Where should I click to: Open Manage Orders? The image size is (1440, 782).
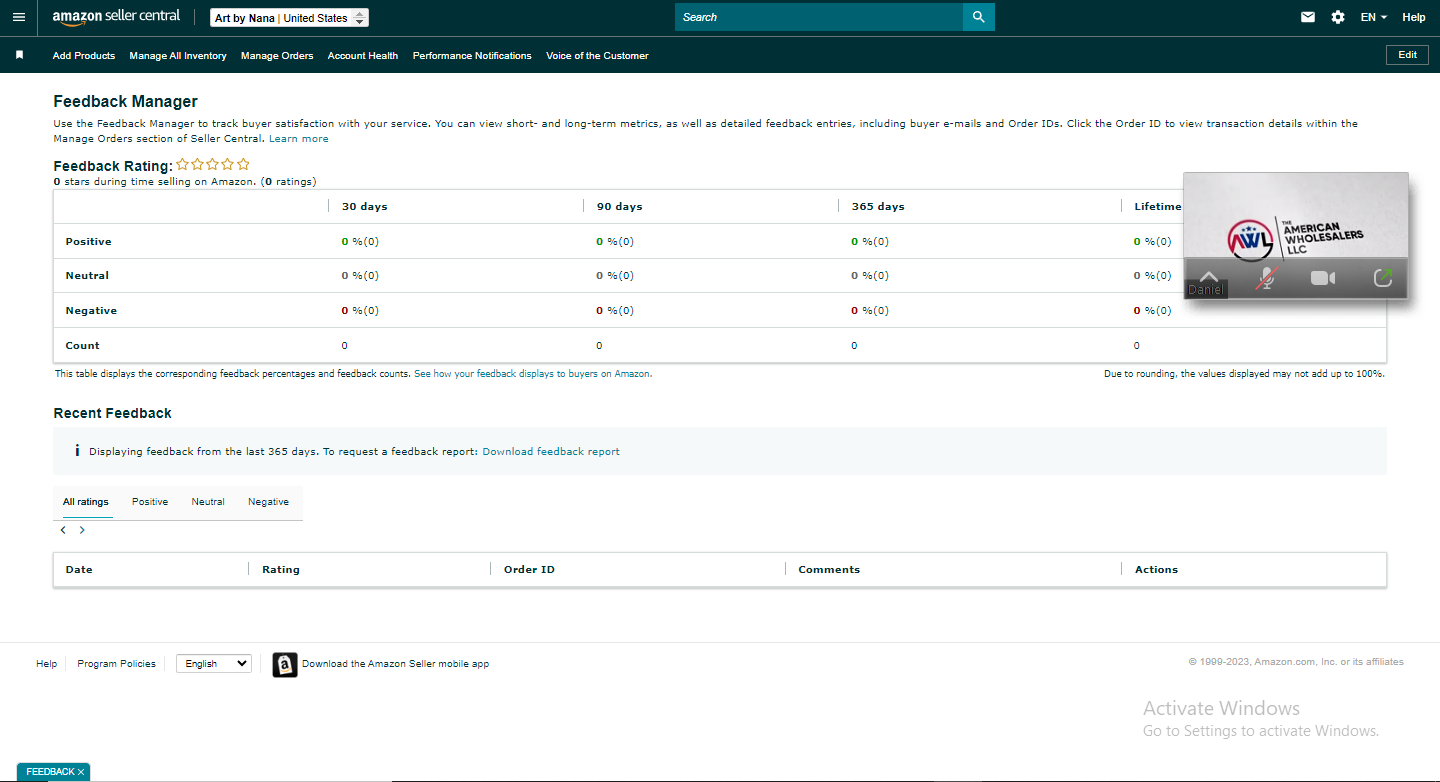point(277,56)
